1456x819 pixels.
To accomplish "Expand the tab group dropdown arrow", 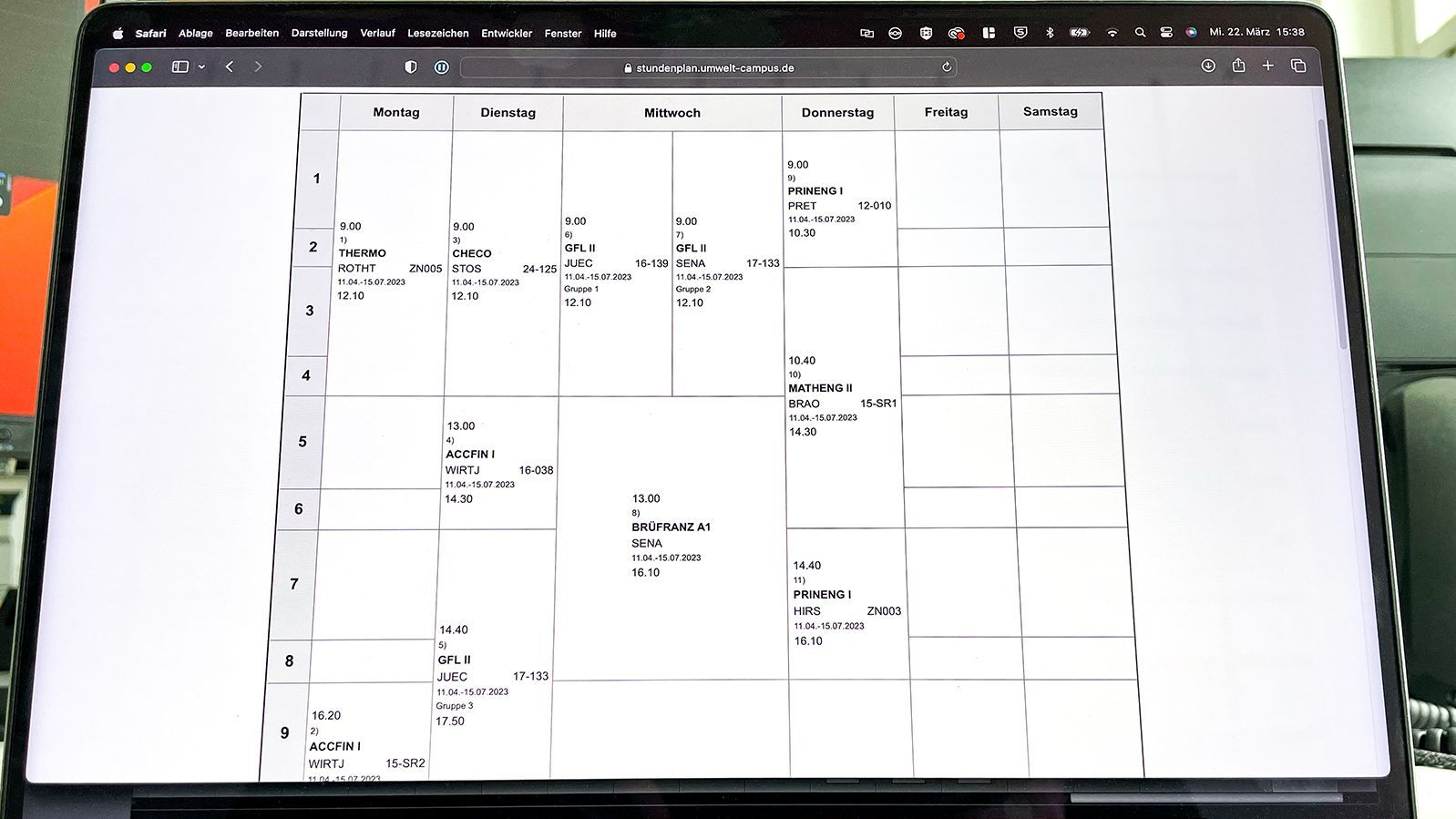I will tap(201, 67).
